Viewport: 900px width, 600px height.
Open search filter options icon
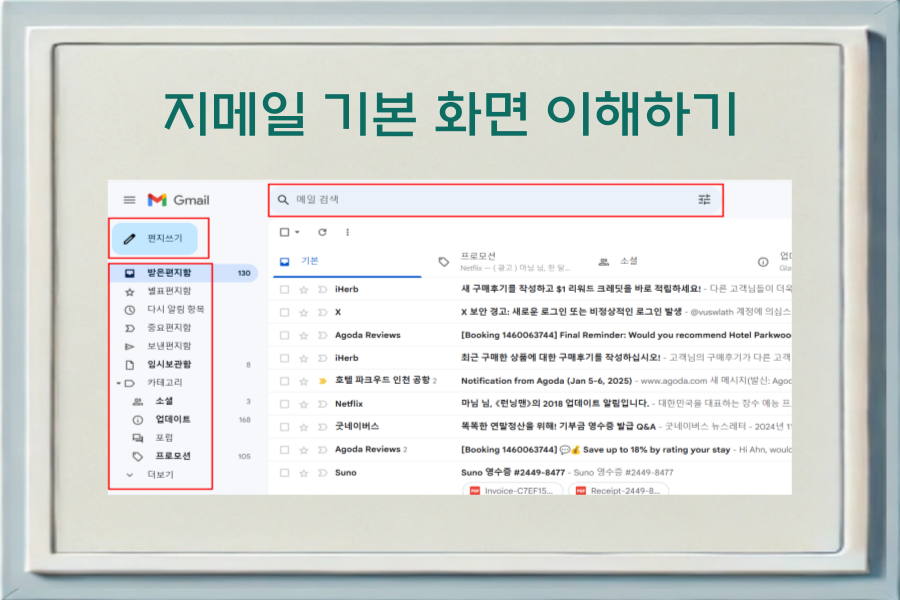coord(704,199)
